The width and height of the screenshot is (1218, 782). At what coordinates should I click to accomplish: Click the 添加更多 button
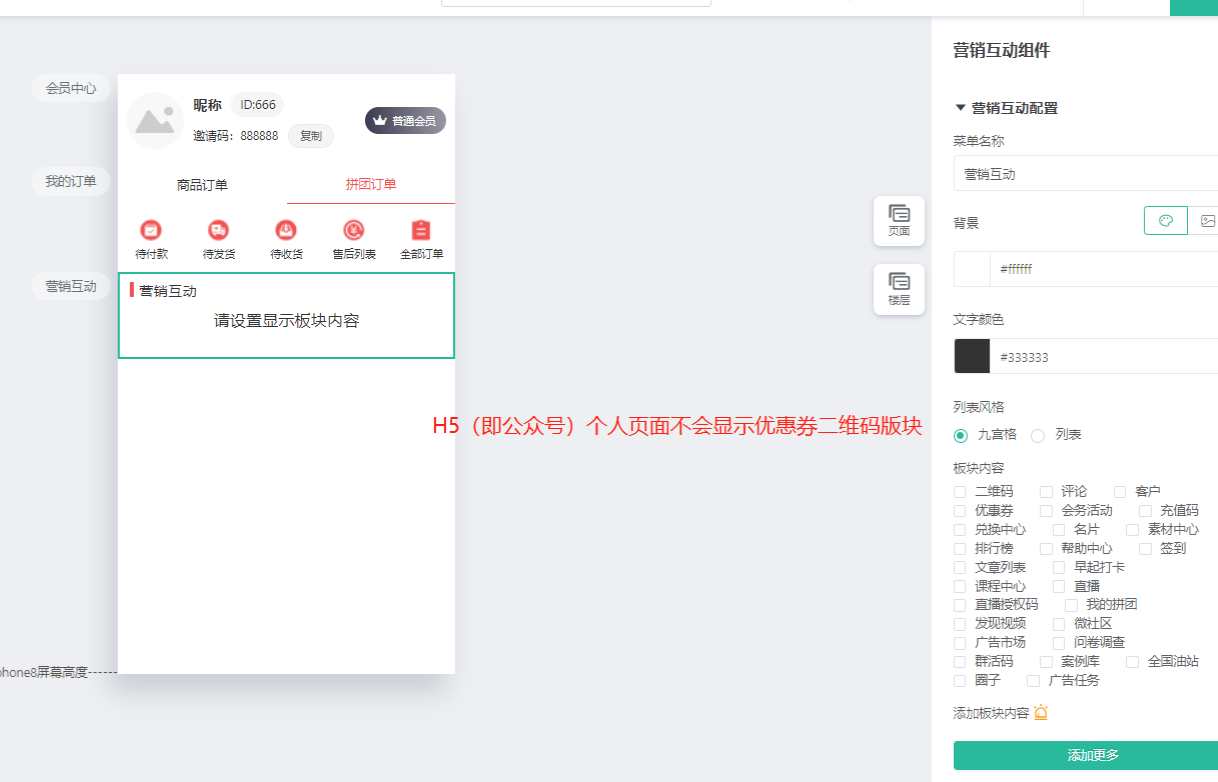[1092, 755]
